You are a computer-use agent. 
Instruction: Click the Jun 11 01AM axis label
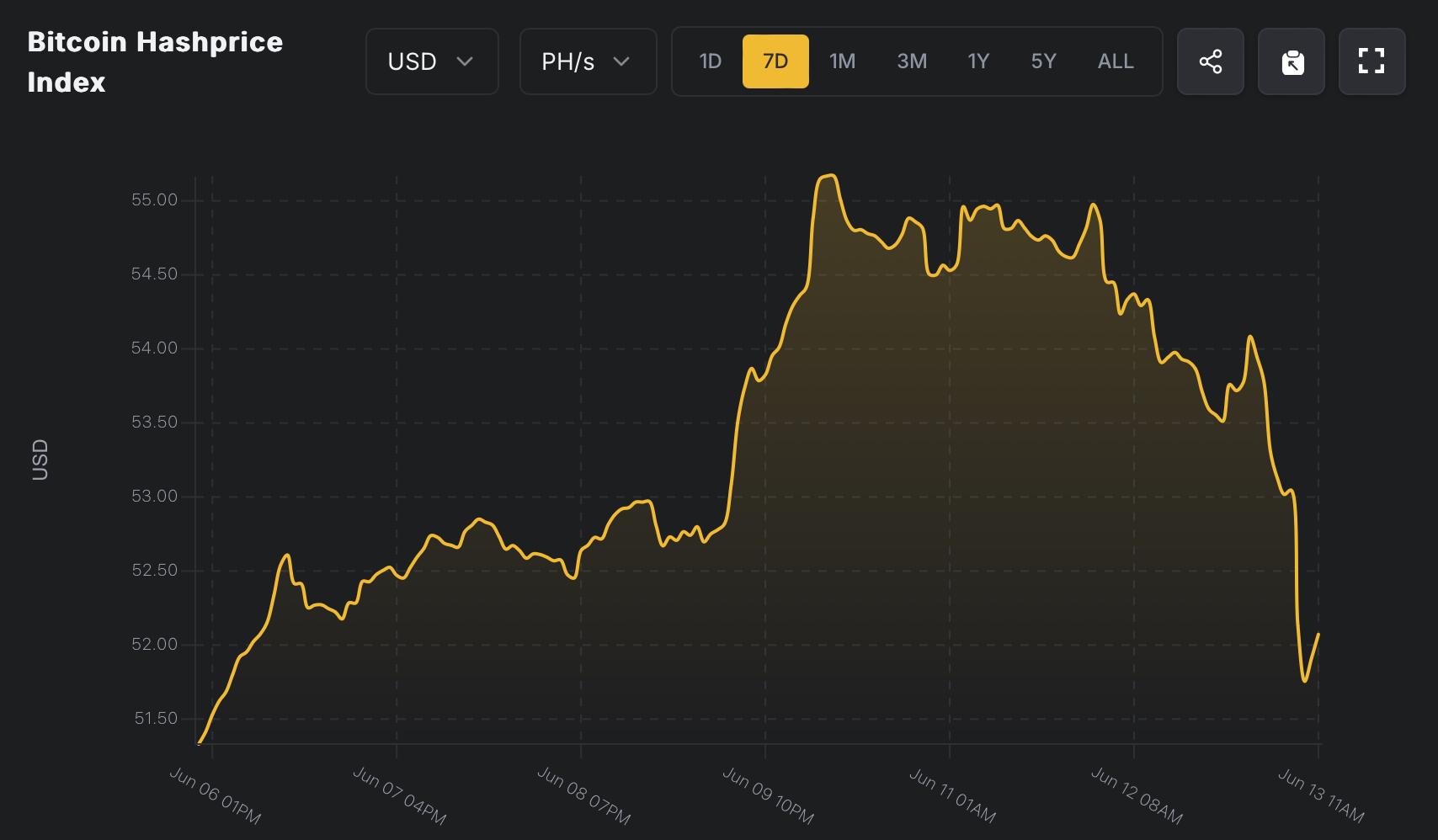952,795
